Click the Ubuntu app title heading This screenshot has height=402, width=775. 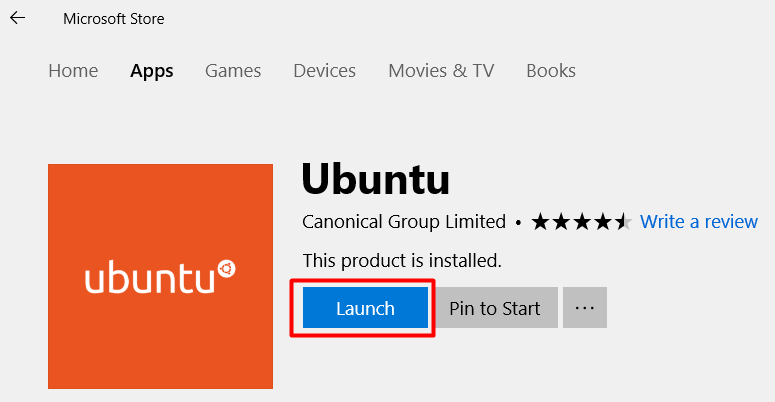point(376,179)
